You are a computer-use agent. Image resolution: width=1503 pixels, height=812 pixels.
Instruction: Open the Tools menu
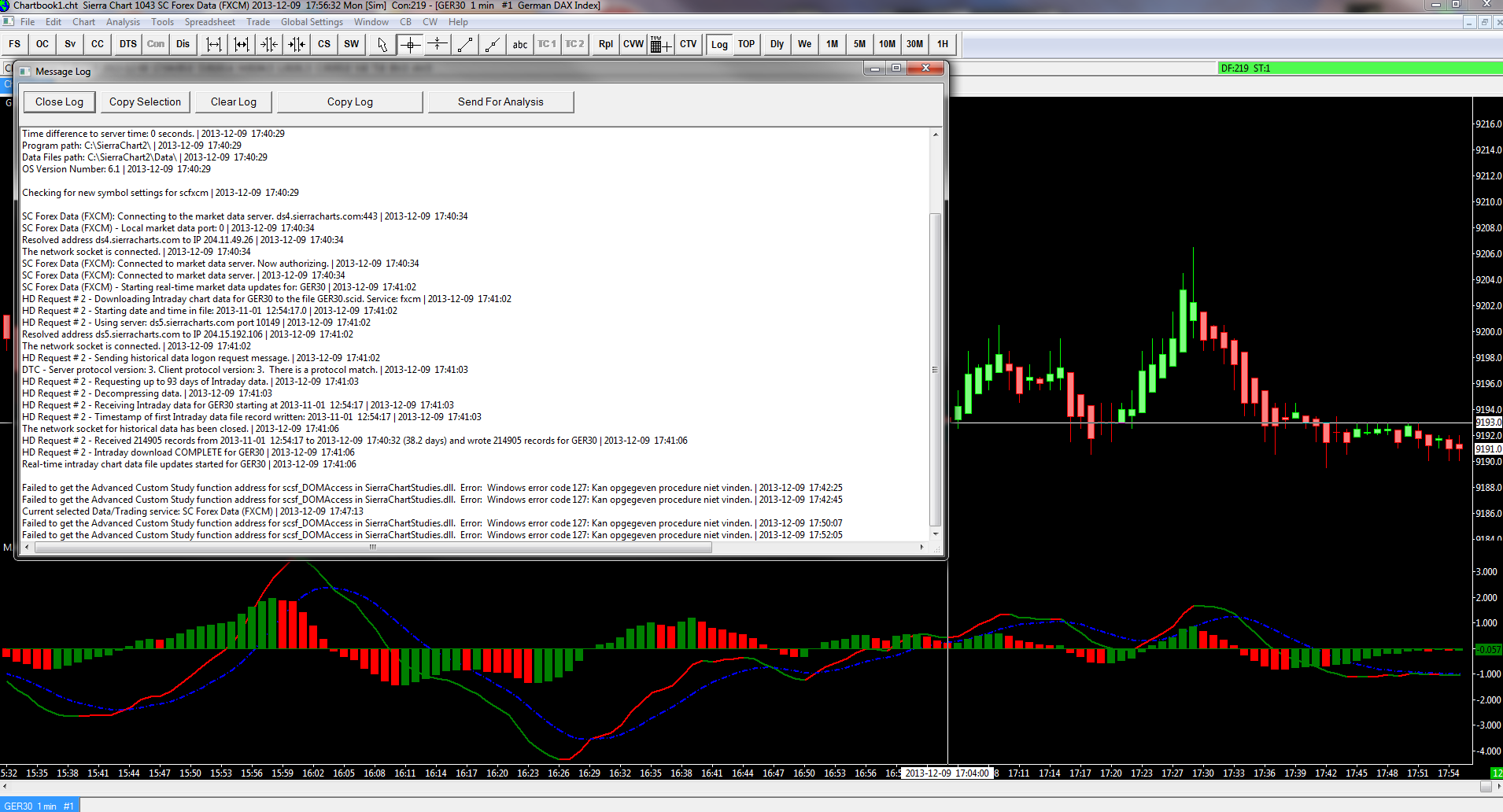point(163,22)
